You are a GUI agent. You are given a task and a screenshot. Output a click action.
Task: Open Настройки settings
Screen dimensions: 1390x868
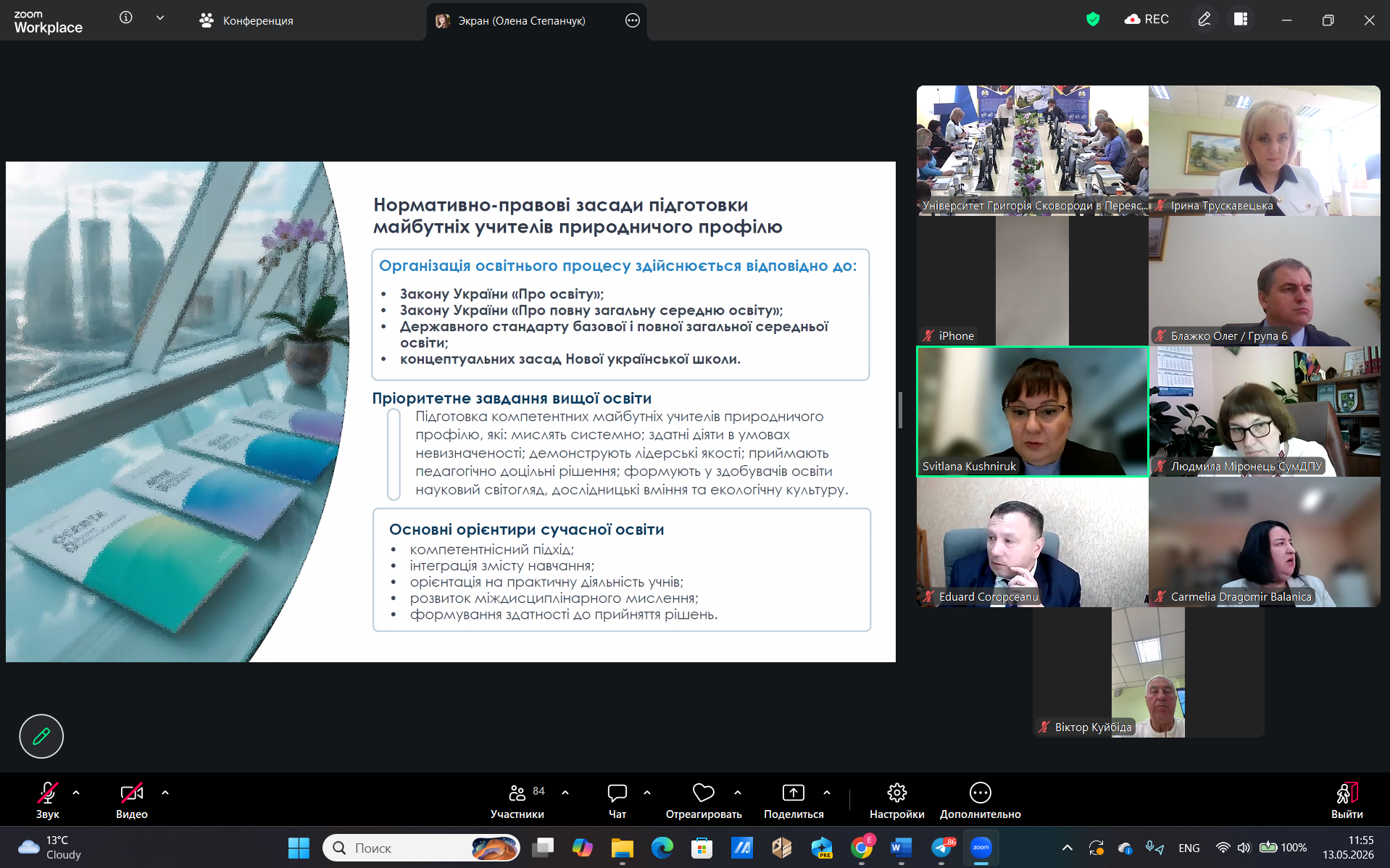click(897, 801)
